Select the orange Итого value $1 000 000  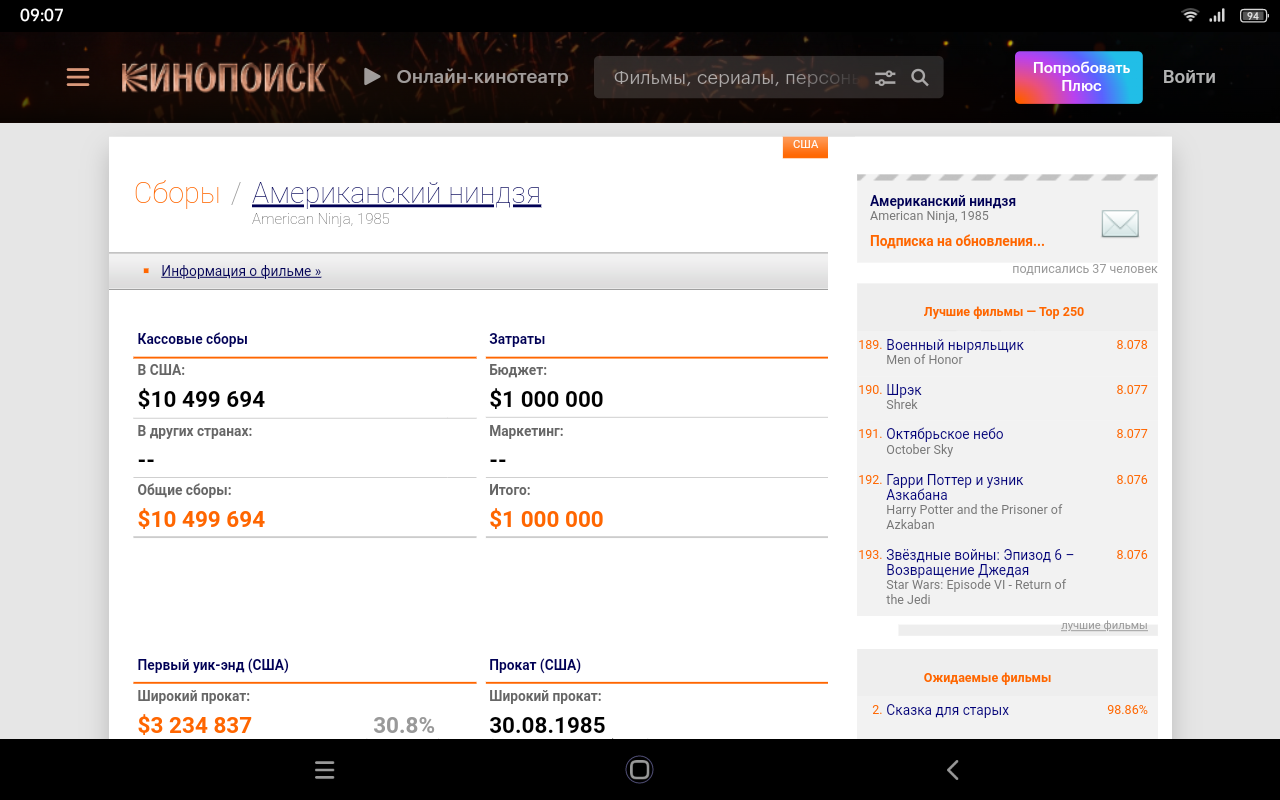[x=546, y=519]
